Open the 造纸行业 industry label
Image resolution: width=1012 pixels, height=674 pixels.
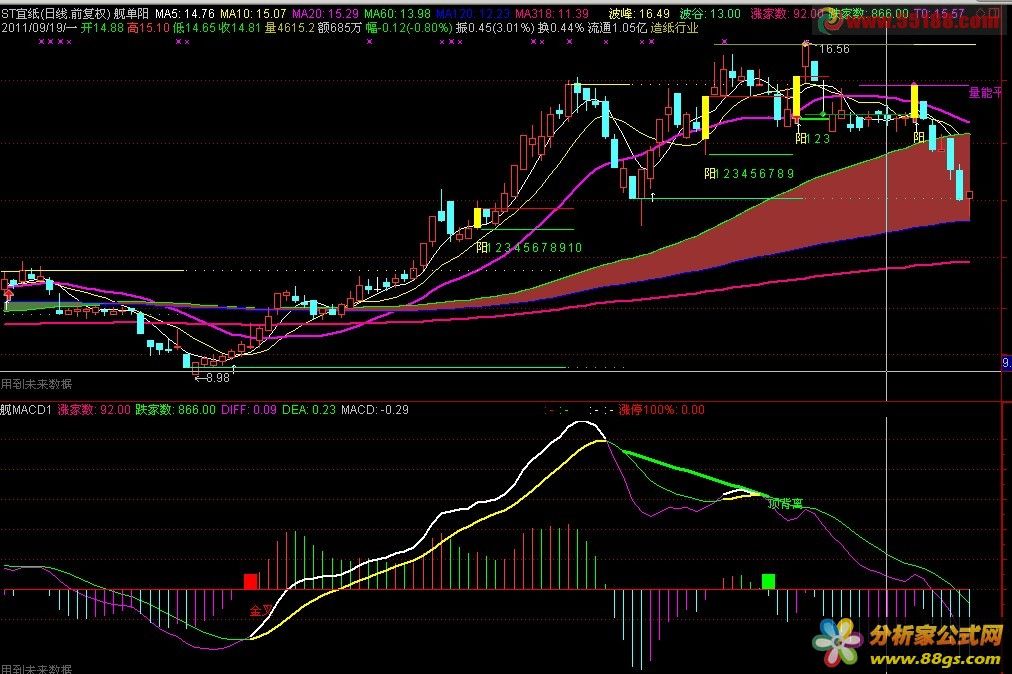pyautogui.click(x=674, y=28)
